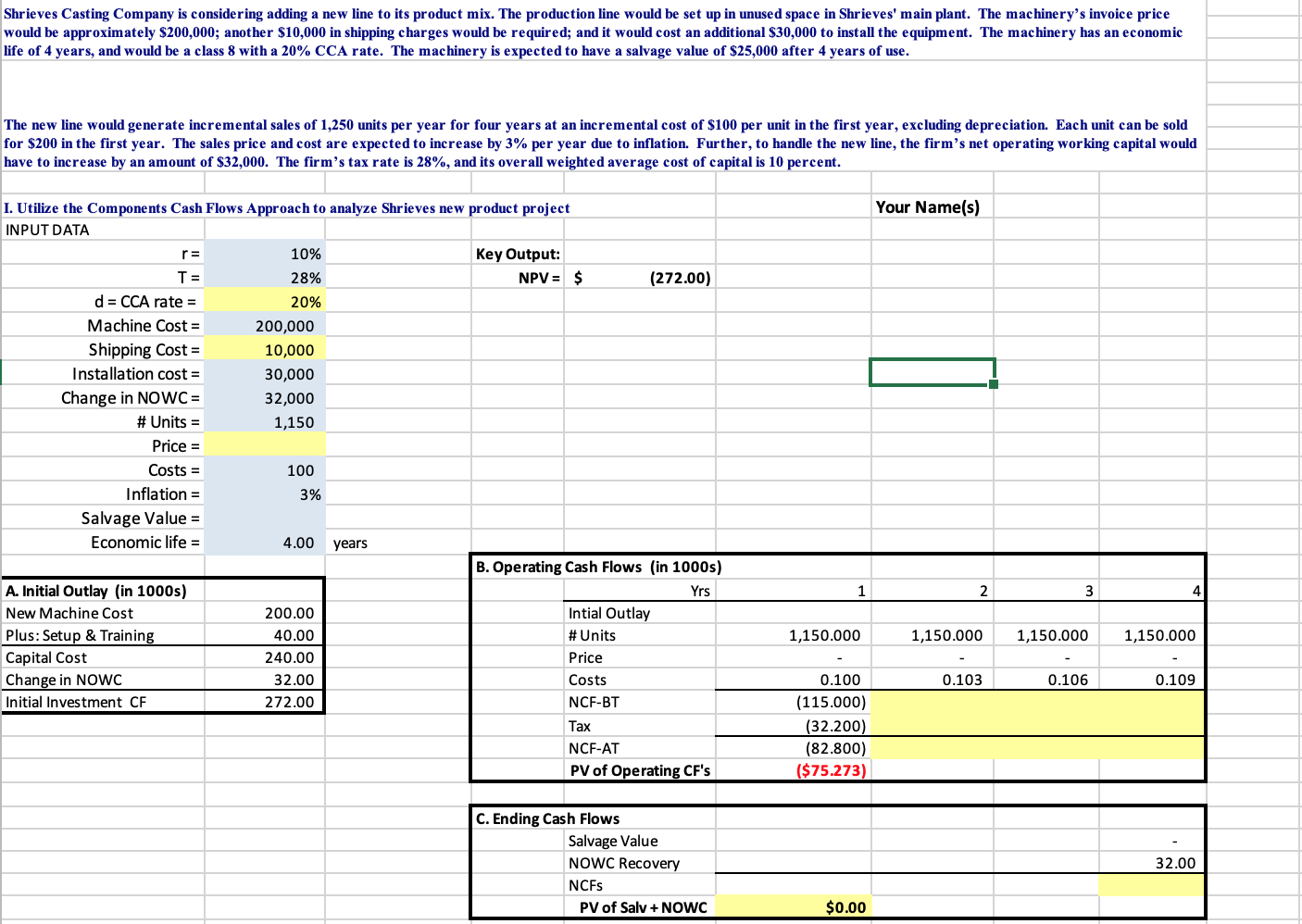This screenshot has width=1302, height=924.
Task: Select the Tax (32.200) cell
Action: point(794,726)
